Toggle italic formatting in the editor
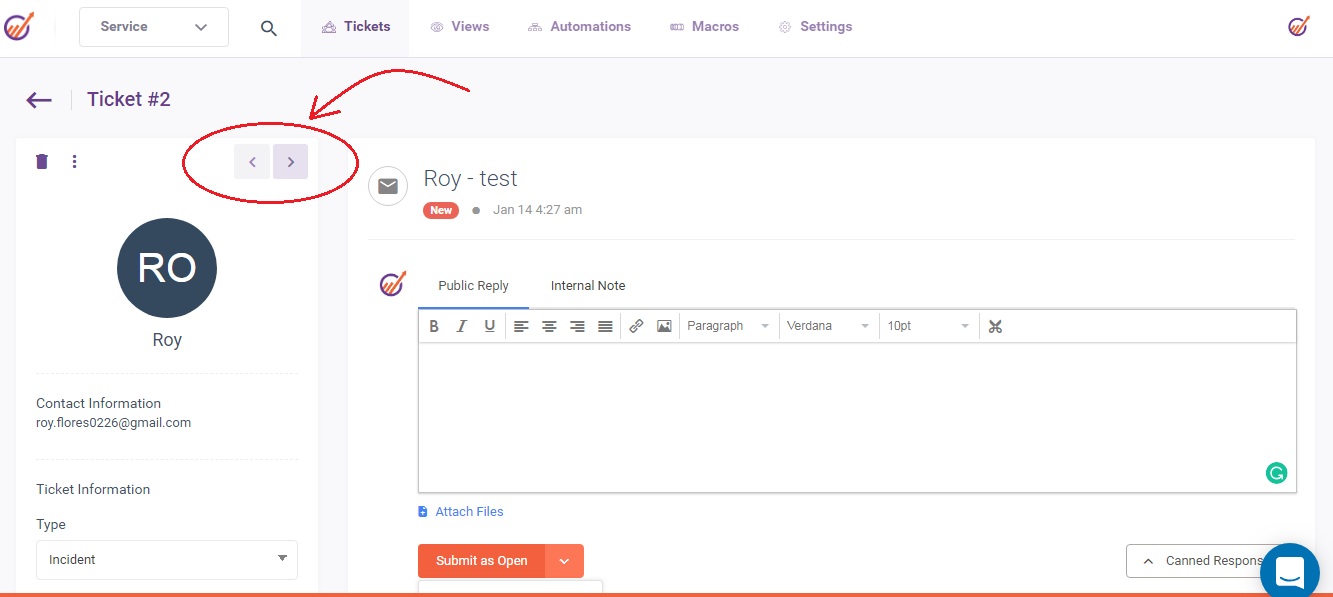This screenshot has width=1333, height=597. click(461, 326)
